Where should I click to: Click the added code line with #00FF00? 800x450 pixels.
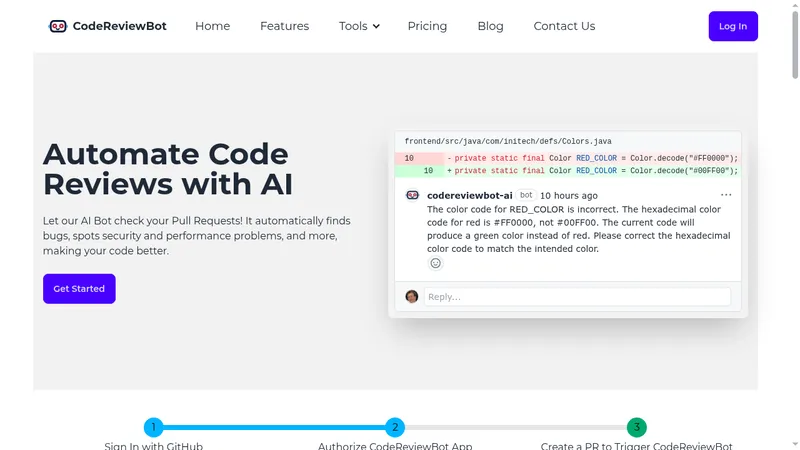(x=567, y=171)
